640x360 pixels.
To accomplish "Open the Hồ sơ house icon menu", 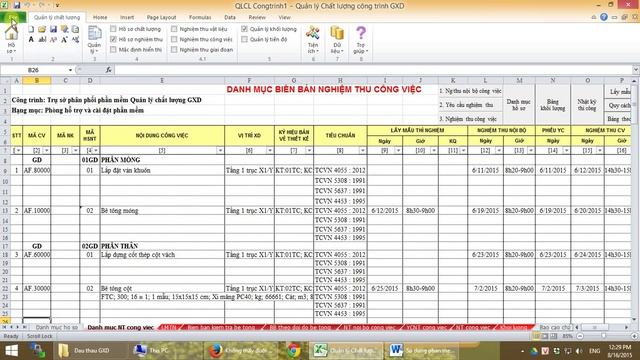I will pos(11,39).
